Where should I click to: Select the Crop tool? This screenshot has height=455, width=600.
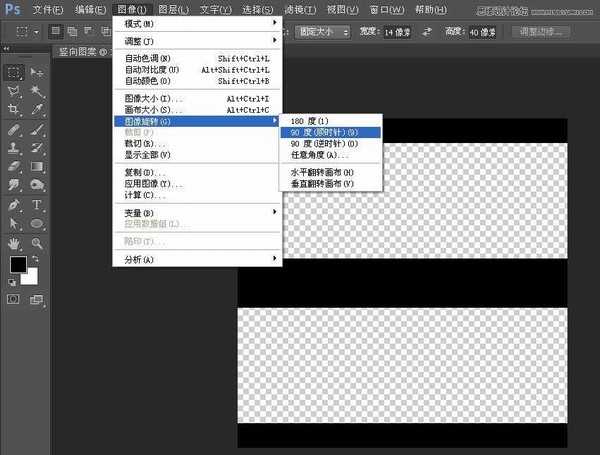[15, 108]
